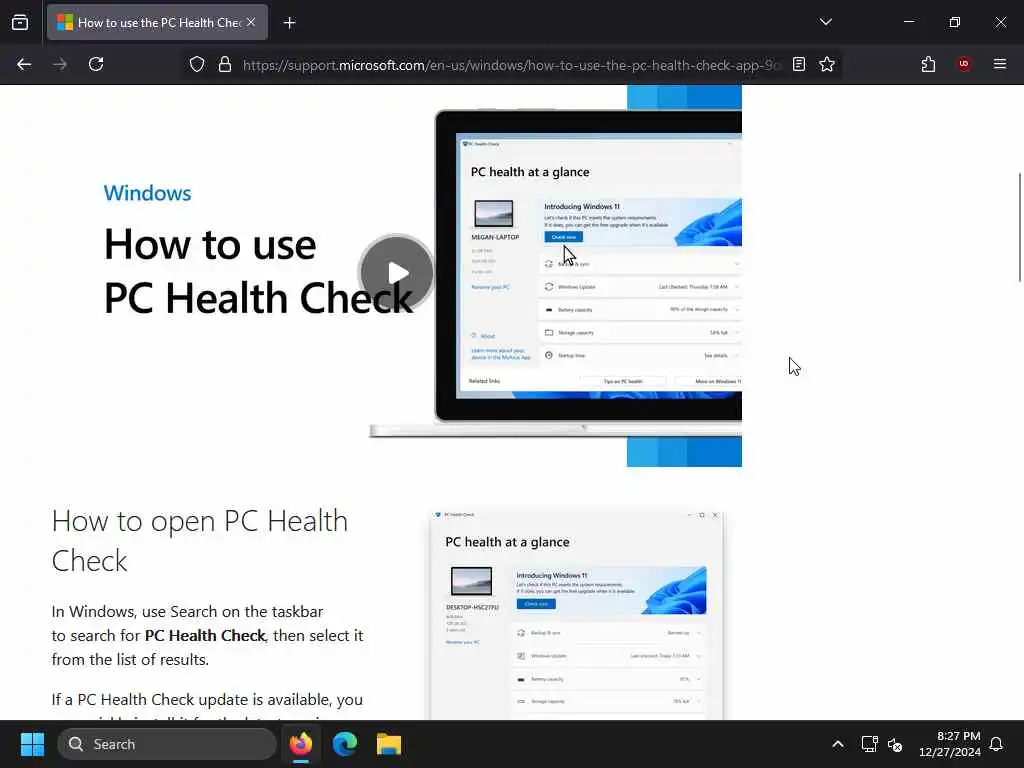The height and width of the screenshot is (768, 1024).
Task: Close the PC Health Check tab
Action: point(251,22)
